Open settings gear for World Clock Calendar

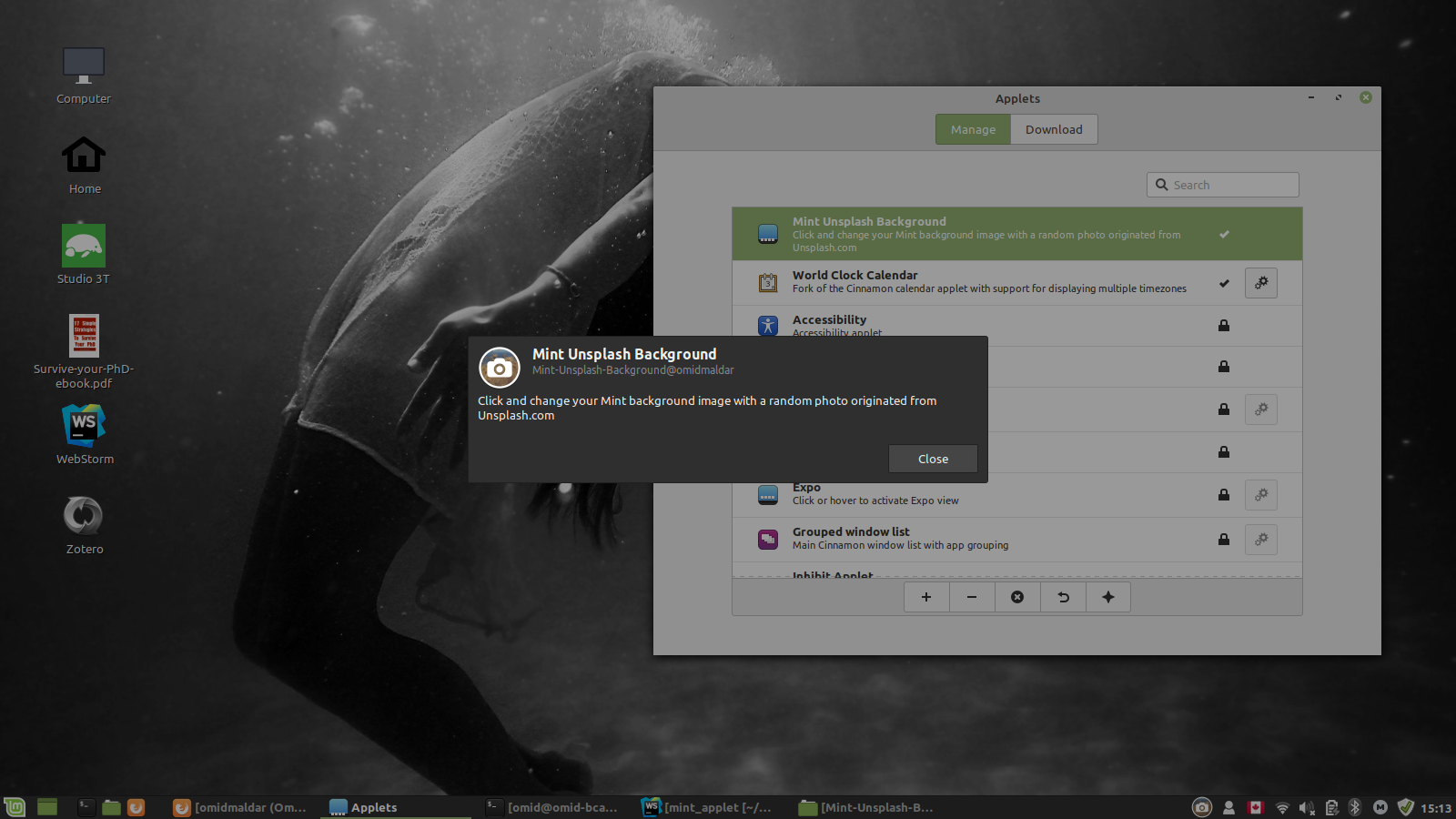pyautogui.click(x=1261, y=283)
